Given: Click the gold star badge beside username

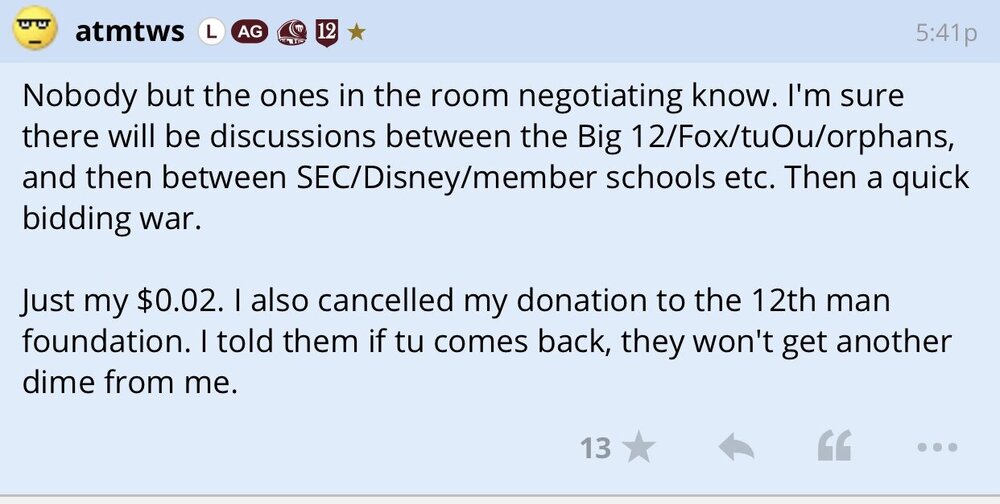Looking at the screenshot, I should [x=357, y=32].
